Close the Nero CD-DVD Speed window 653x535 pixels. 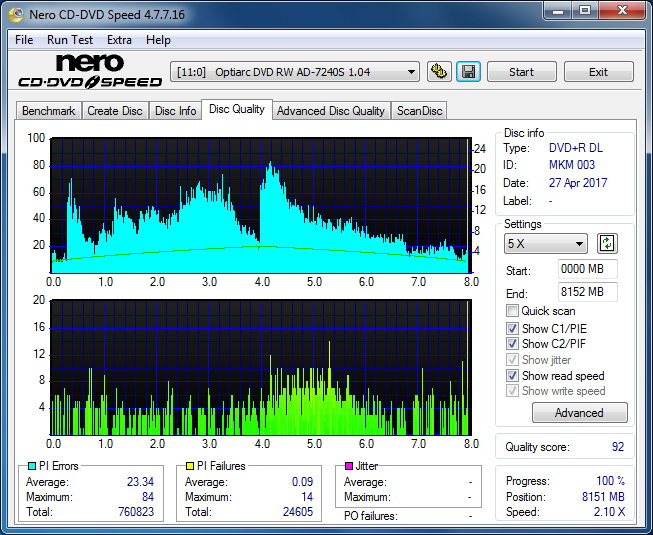pyautogui.click(x=622, y=11)
